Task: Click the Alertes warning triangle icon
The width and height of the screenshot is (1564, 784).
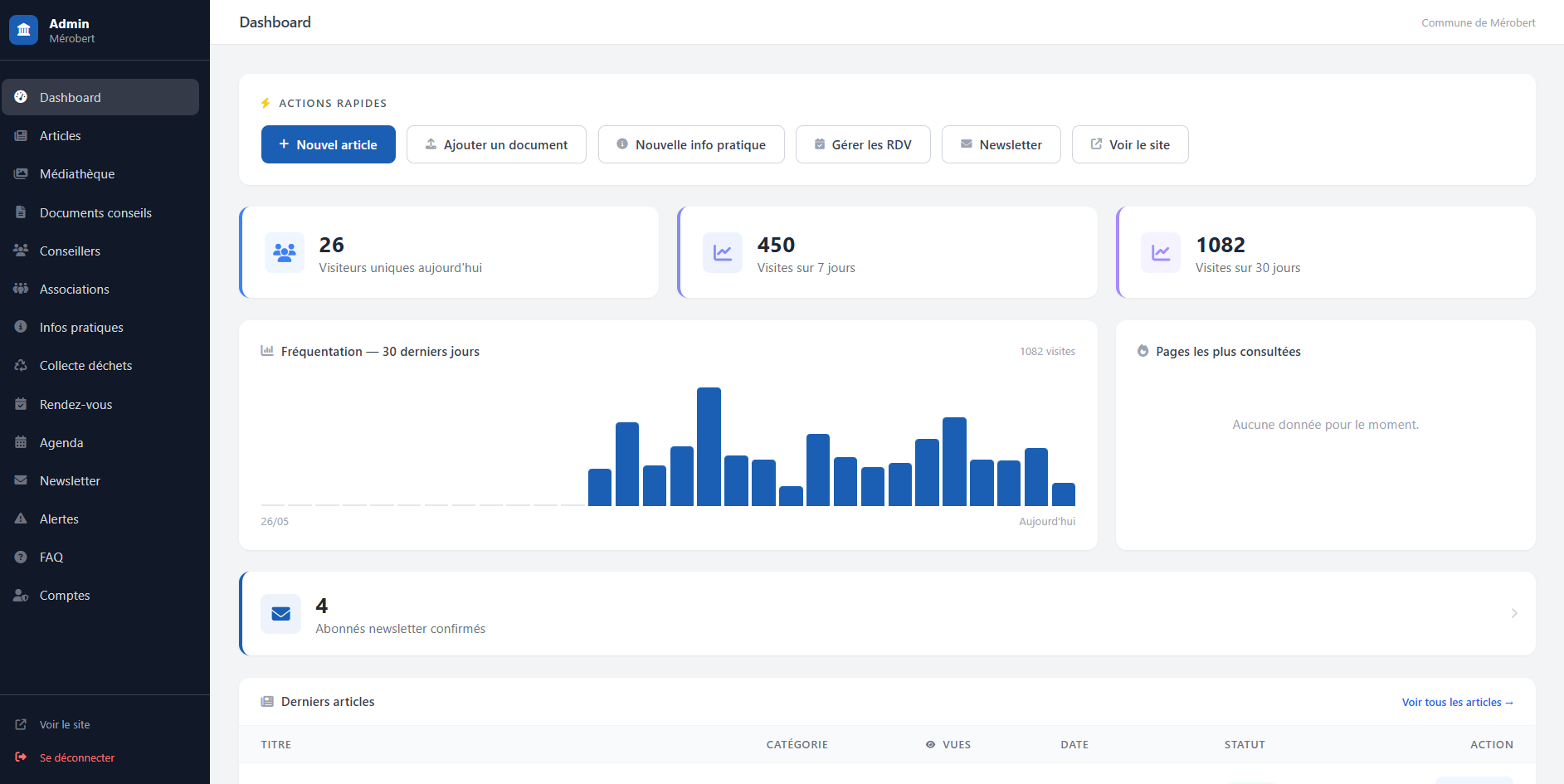Action: [21, 519]
